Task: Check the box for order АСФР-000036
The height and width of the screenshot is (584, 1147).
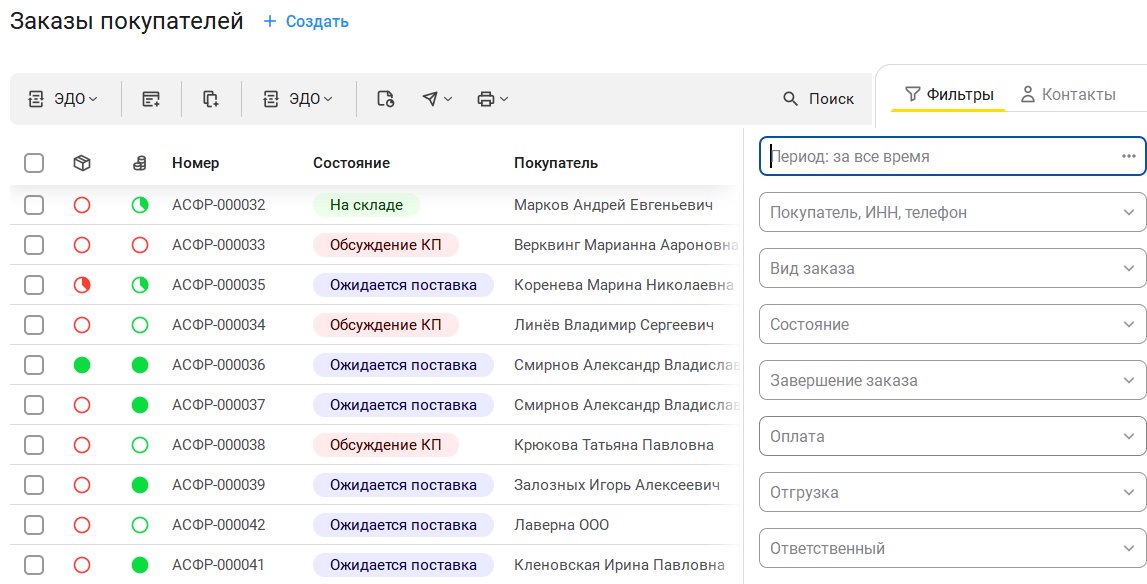Action: [x=34, y=365]
